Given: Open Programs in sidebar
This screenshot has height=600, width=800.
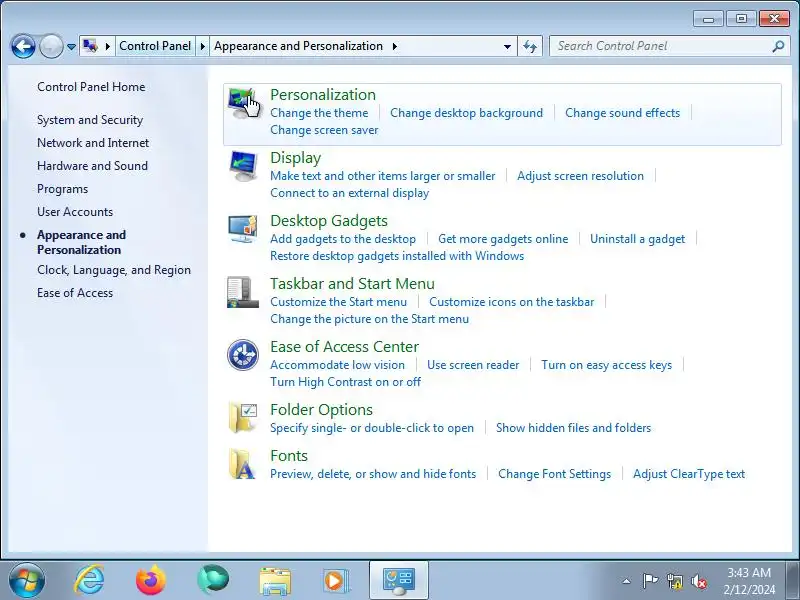Looking at the screenshot, I should [x=62, y=189].
